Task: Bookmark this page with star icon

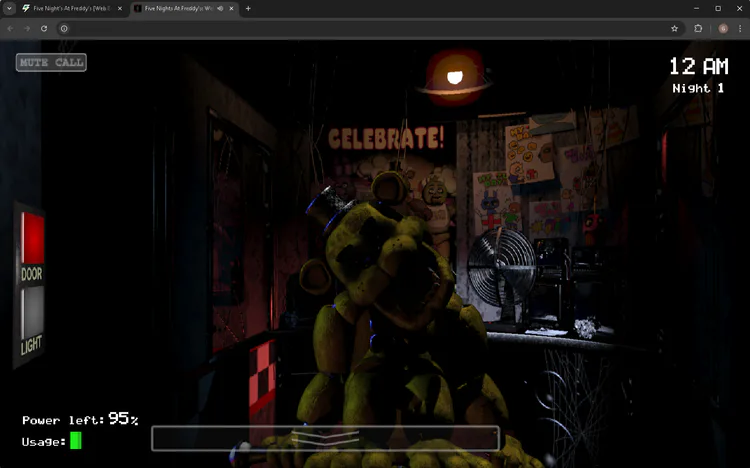Action: click(674, 29)
